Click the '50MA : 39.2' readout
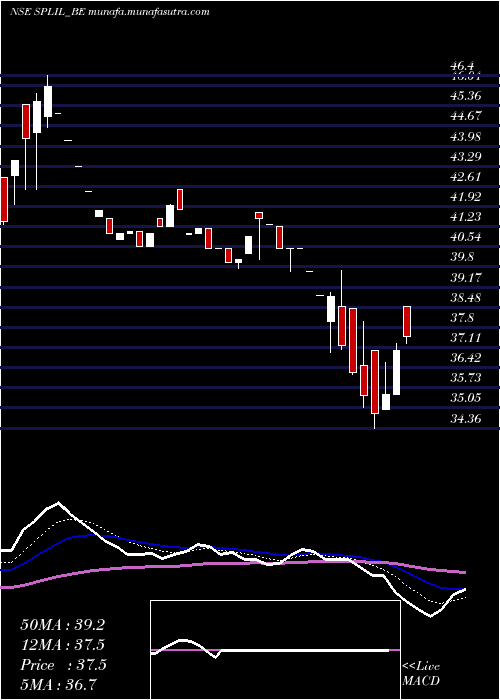The height and width of the screenshot is (700, 500). (62, 625)
